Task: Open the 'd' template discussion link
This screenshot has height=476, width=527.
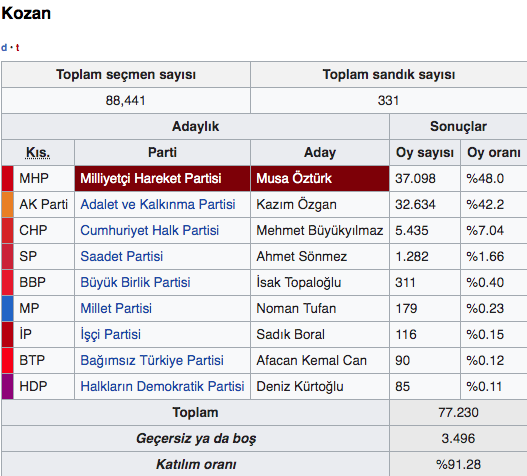Action: coord(4,47)
